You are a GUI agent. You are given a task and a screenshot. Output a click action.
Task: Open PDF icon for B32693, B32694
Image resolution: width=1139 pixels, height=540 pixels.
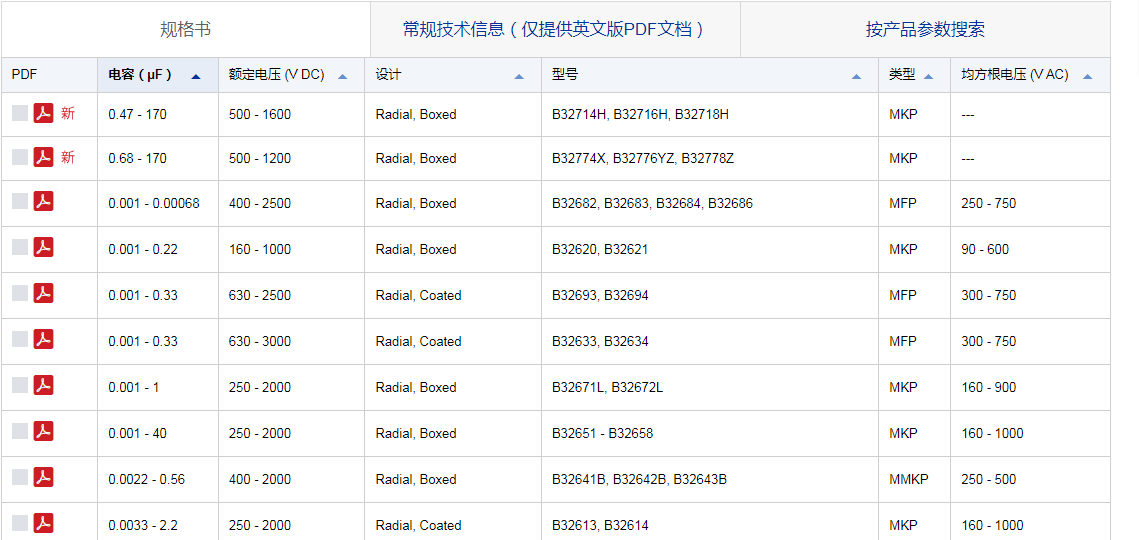(x=43, y=294)
